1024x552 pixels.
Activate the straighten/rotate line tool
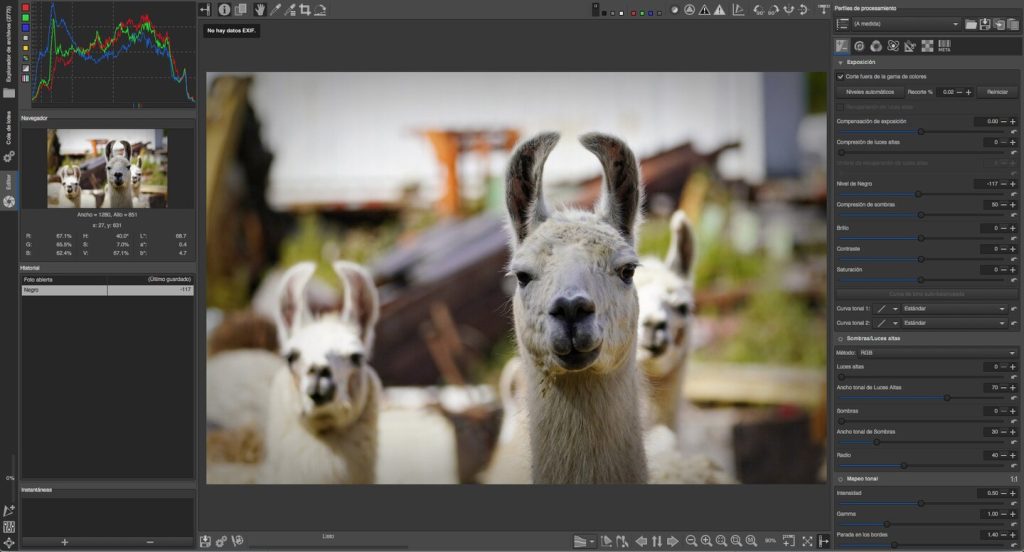pyautogui.click(x=320, y=10)
